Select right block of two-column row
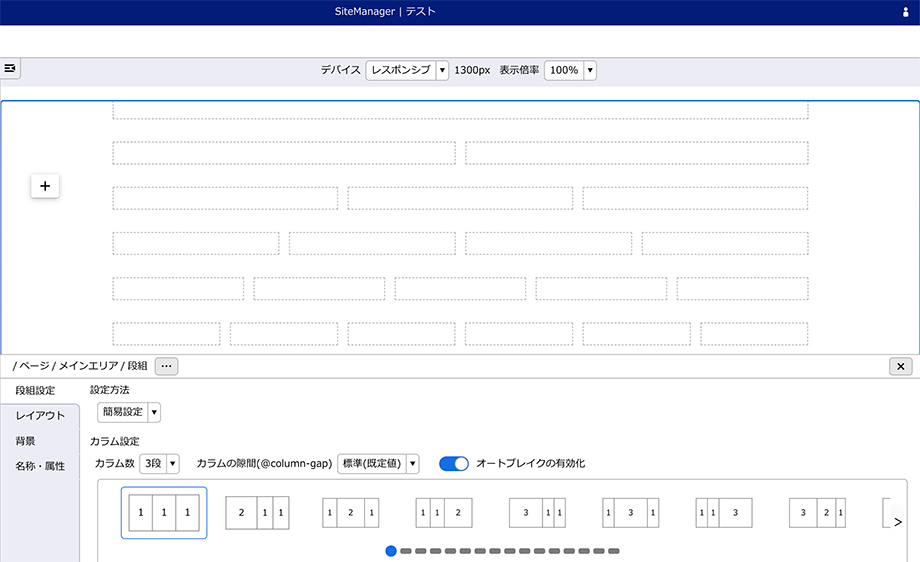The image size is (920, 562). pos(637,153)
